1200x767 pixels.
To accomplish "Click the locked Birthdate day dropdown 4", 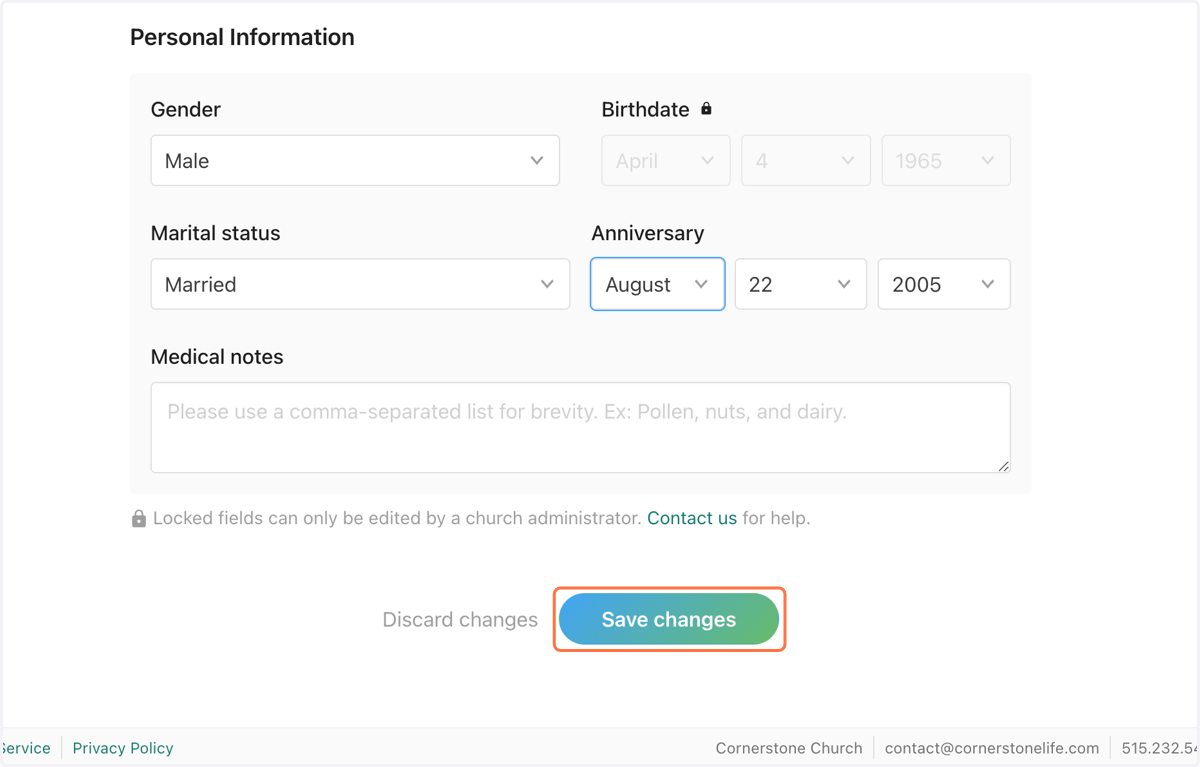I will click(806, 160).
